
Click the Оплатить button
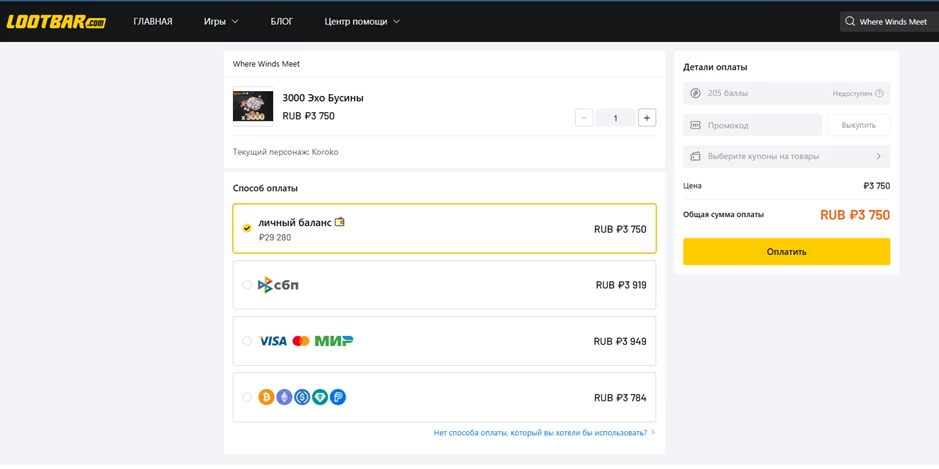pyautogui.click(x=786, y=252)
